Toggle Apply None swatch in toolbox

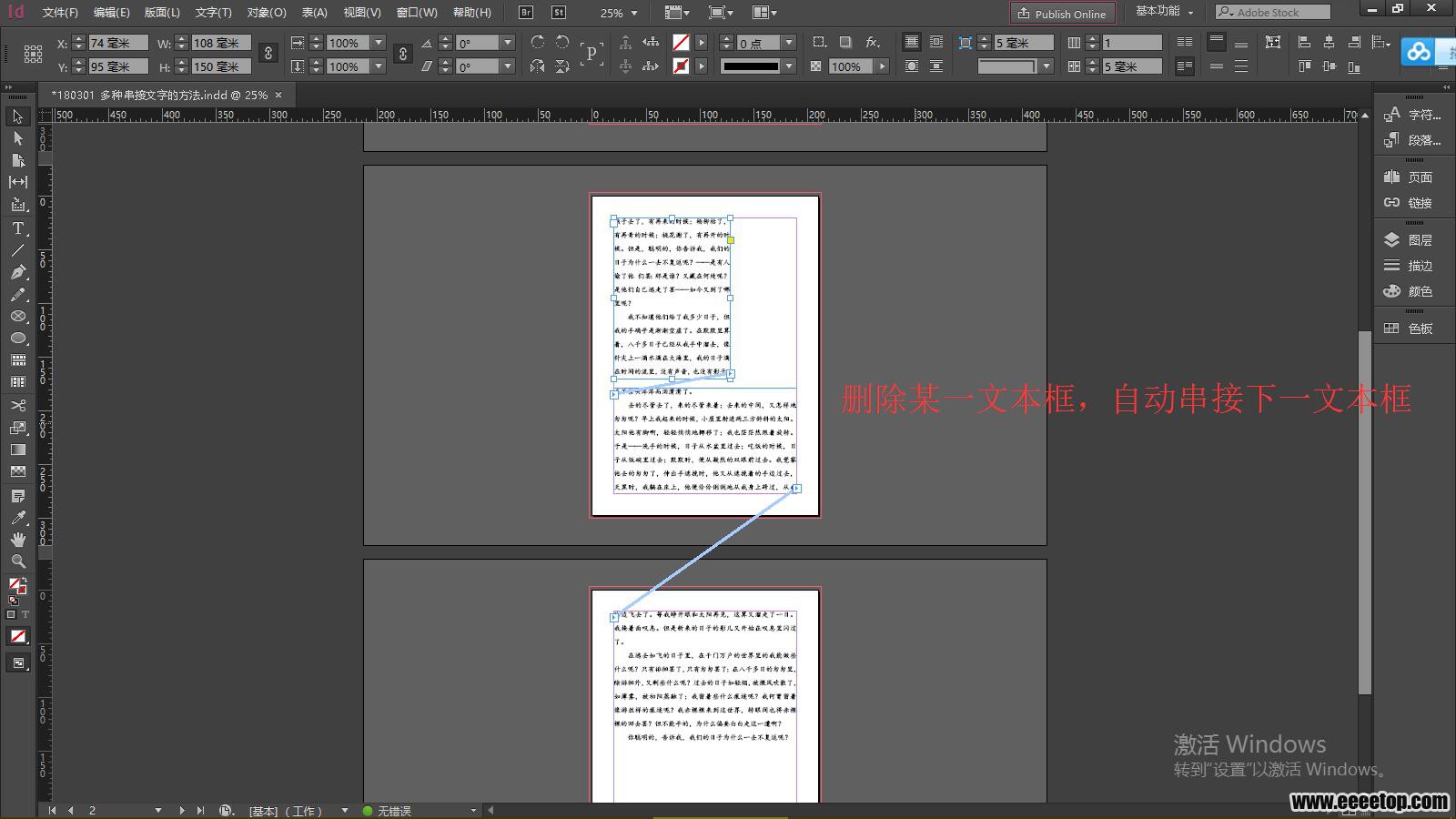17,636
